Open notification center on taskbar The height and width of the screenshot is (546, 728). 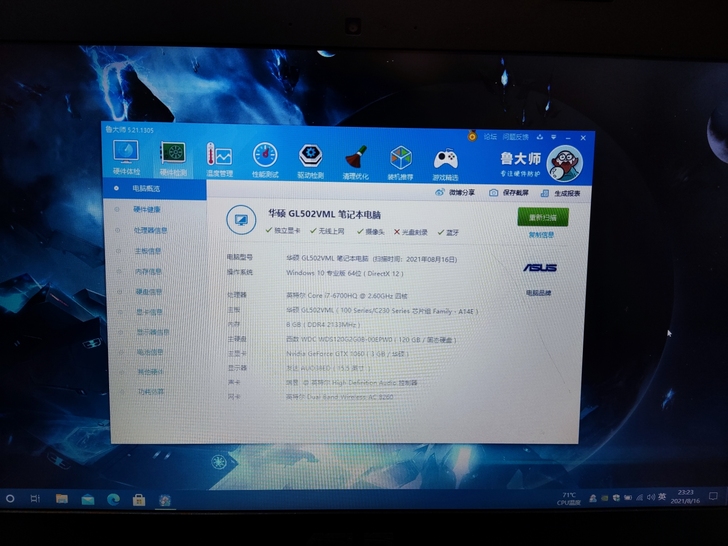click(x=713, y=496)
